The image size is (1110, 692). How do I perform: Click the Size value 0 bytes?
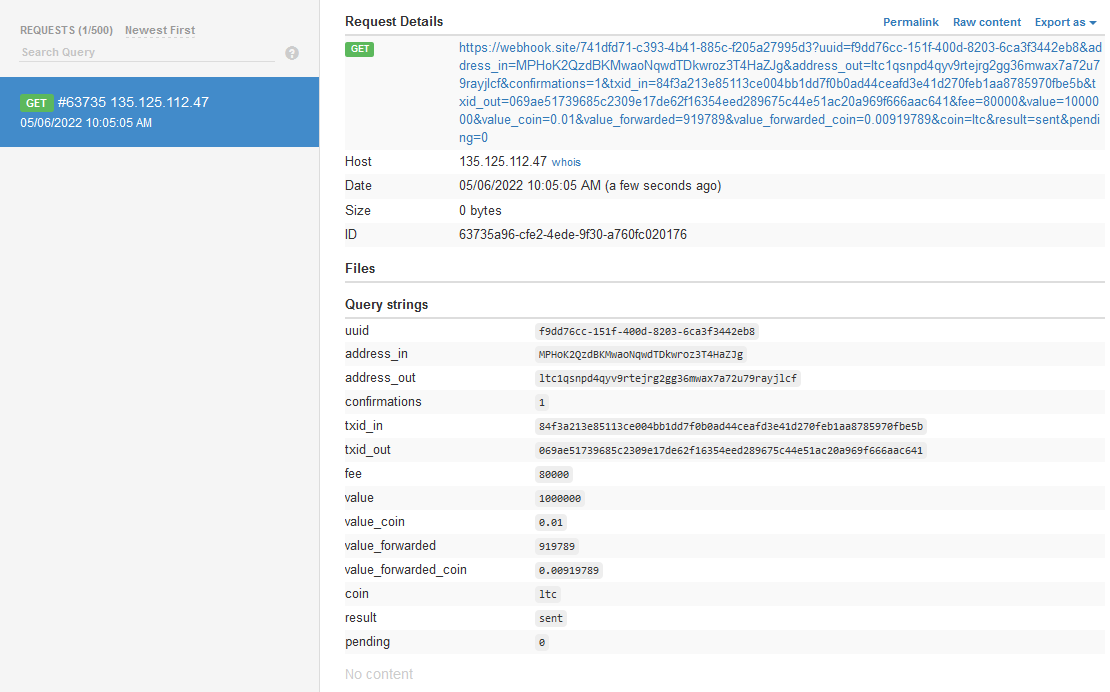480,211
